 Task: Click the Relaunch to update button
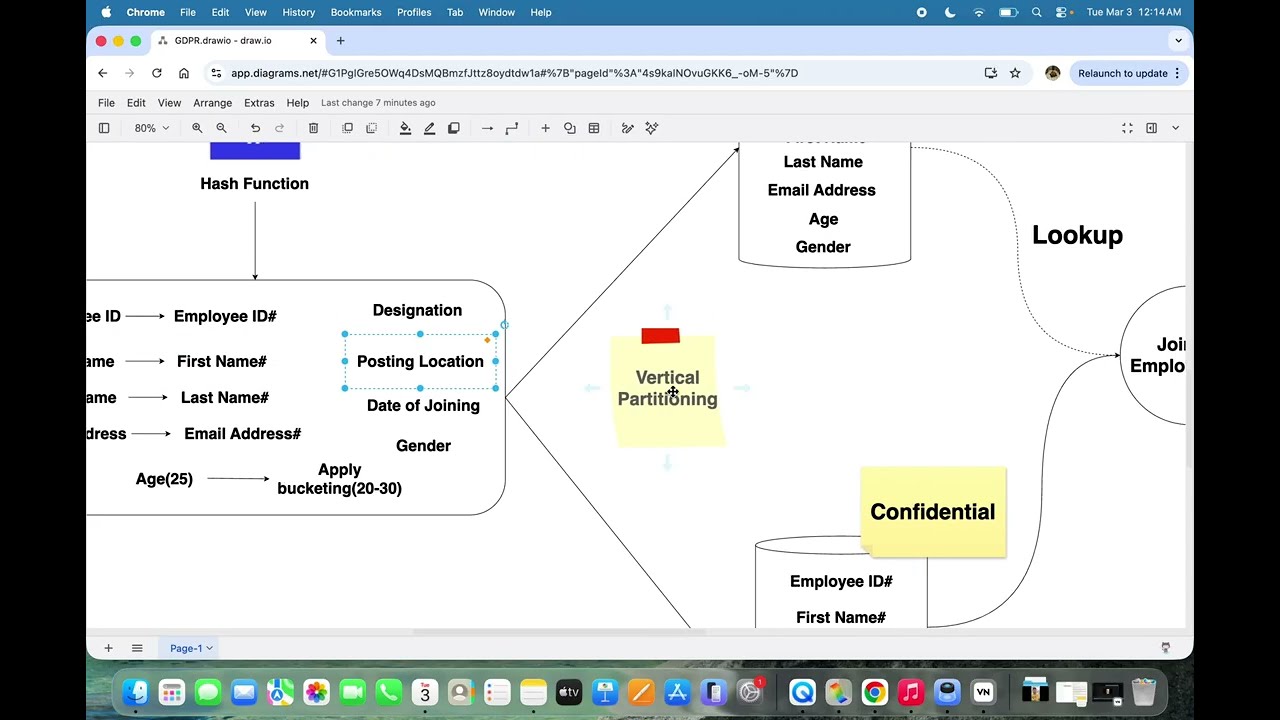[x=1130, y=73]
